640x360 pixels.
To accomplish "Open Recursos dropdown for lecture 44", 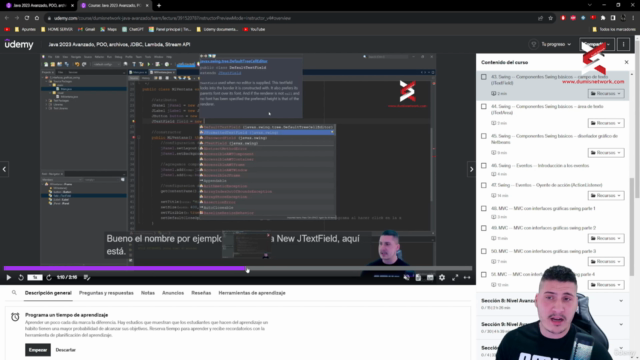I will point(606,123).
